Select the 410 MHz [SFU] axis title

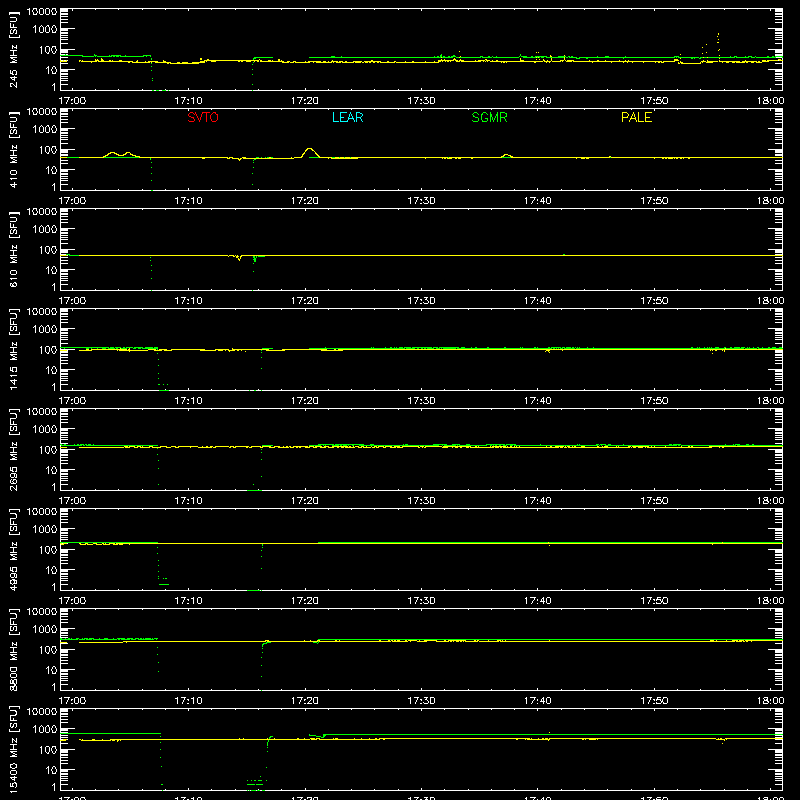pyautogui.click(x=13, y=150)
